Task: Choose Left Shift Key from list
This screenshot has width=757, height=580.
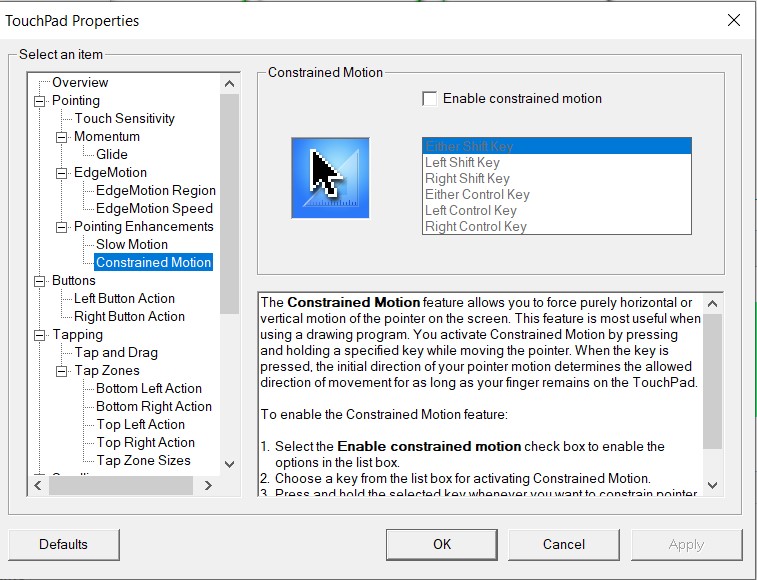Action: [462, 162]
